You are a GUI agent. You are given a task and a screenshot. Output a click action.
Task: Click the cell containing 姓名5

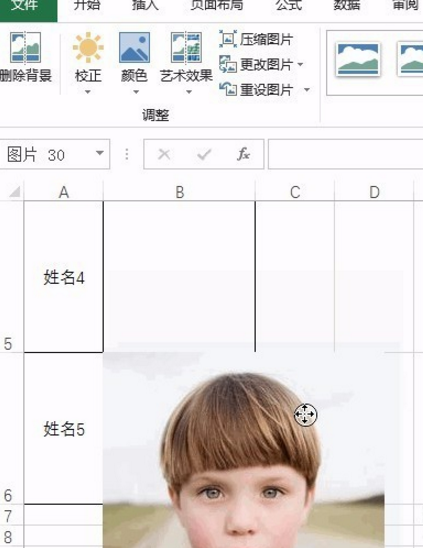pos(64,428)
